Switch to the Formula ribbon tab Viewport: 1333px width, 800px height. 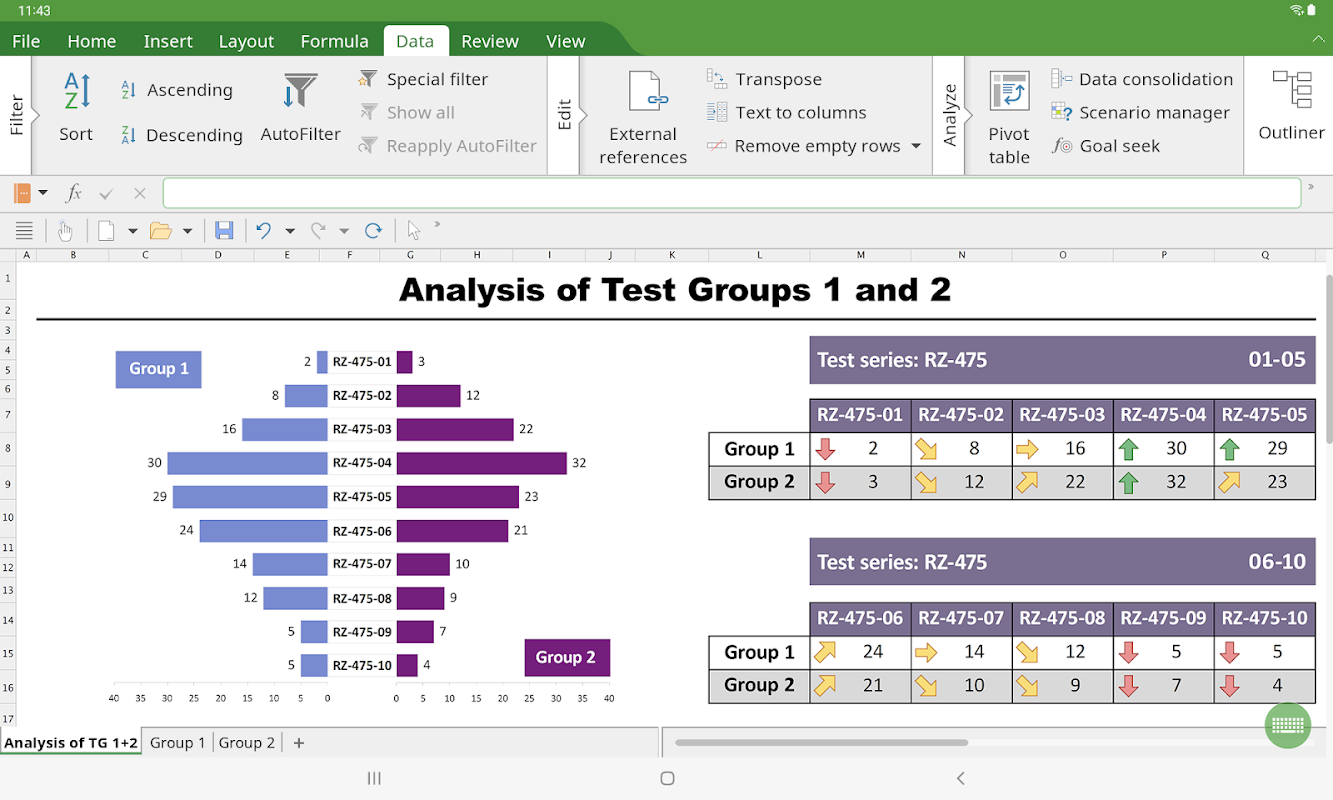coord(334,41)
